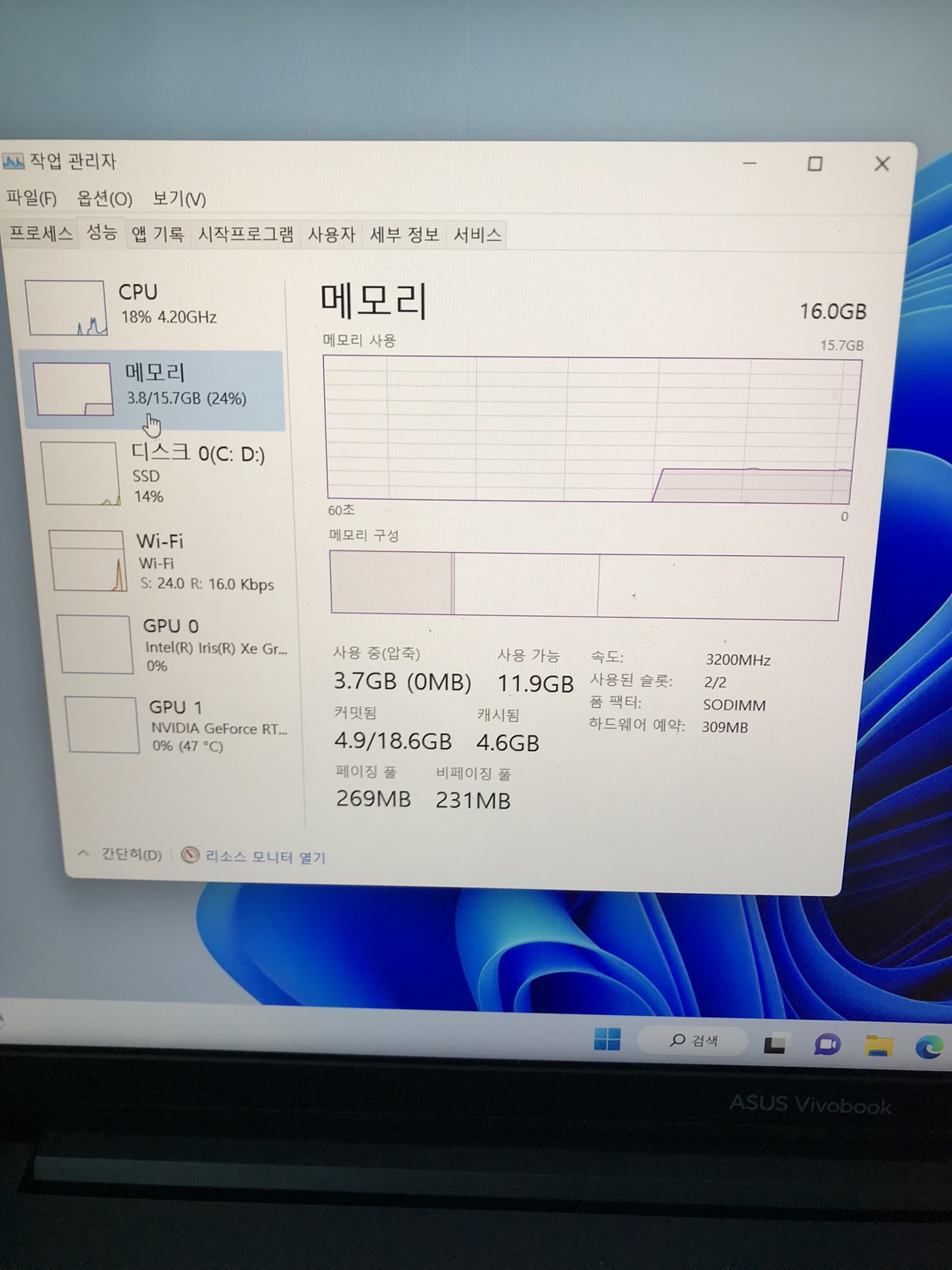This screenshot has width=952, height=1270.
Task: Maximize the Task Manager window
Action: [x=815, y=164]
